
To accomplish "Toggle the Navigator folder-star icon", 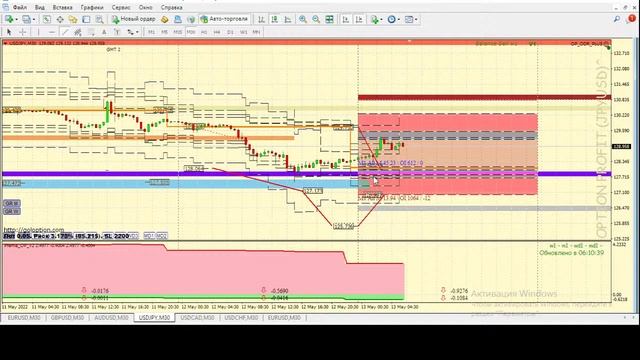I will point(73,19).
